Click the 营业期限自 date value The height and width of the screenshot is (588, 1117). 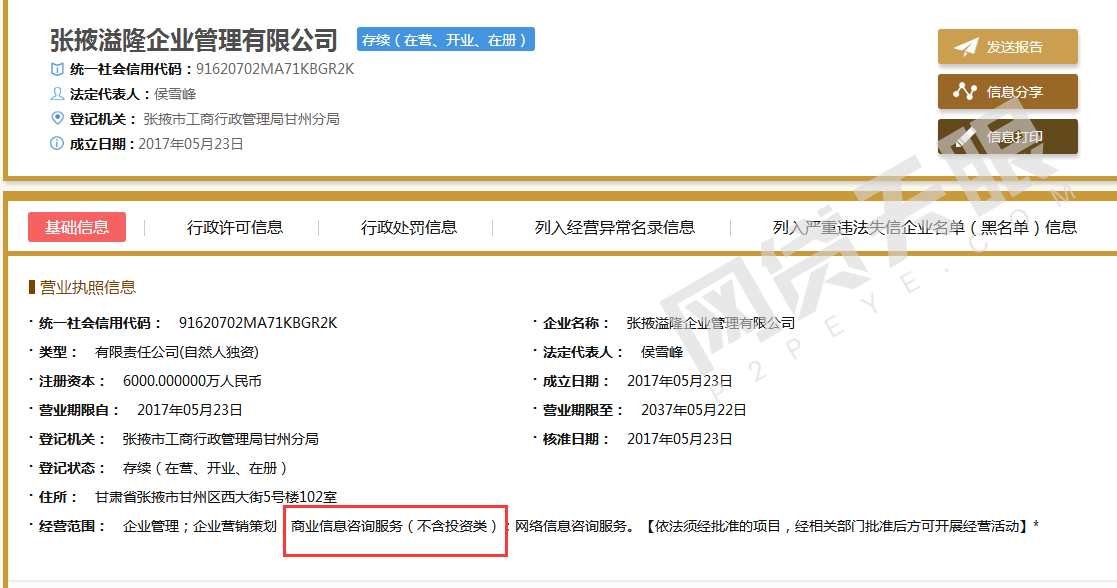[189, 410]
